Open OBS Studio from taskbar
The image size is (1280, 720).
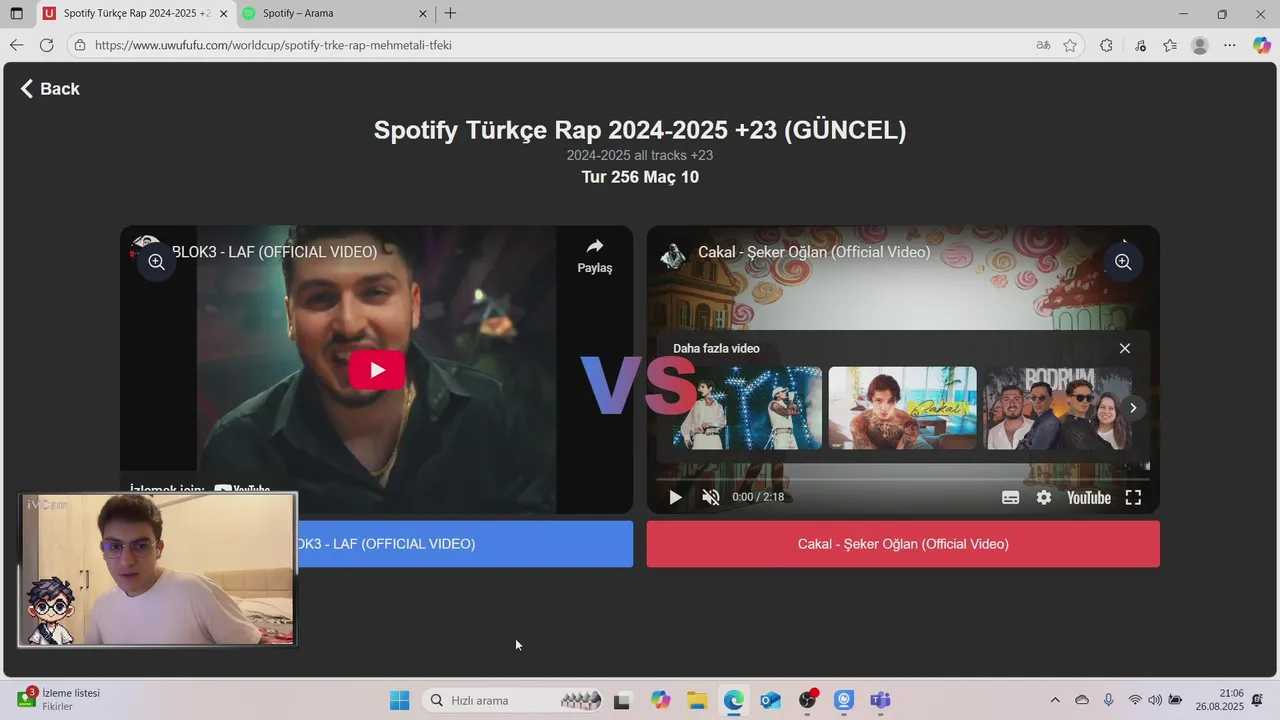pyautogui.click(x=808, y=700)
